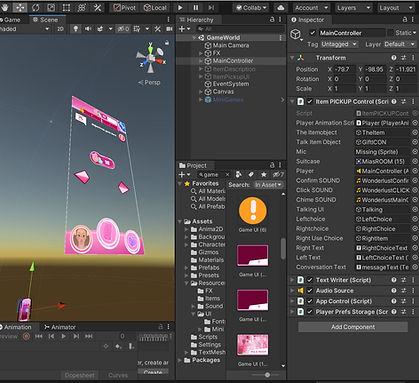Open the Account dropdown

tap(311, 7)
